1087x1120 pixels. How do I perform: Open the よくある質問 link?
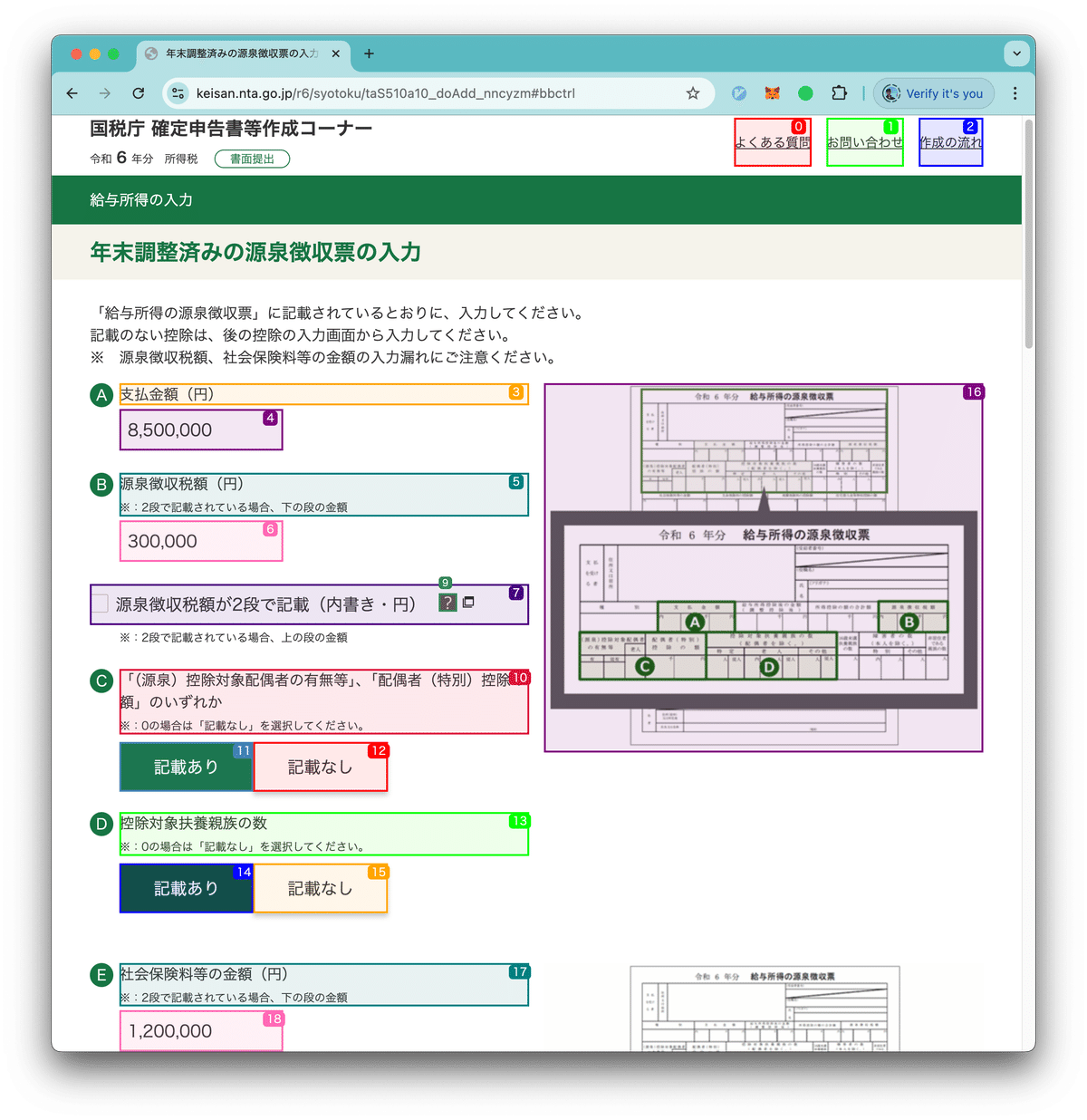[x=773, y=142]
